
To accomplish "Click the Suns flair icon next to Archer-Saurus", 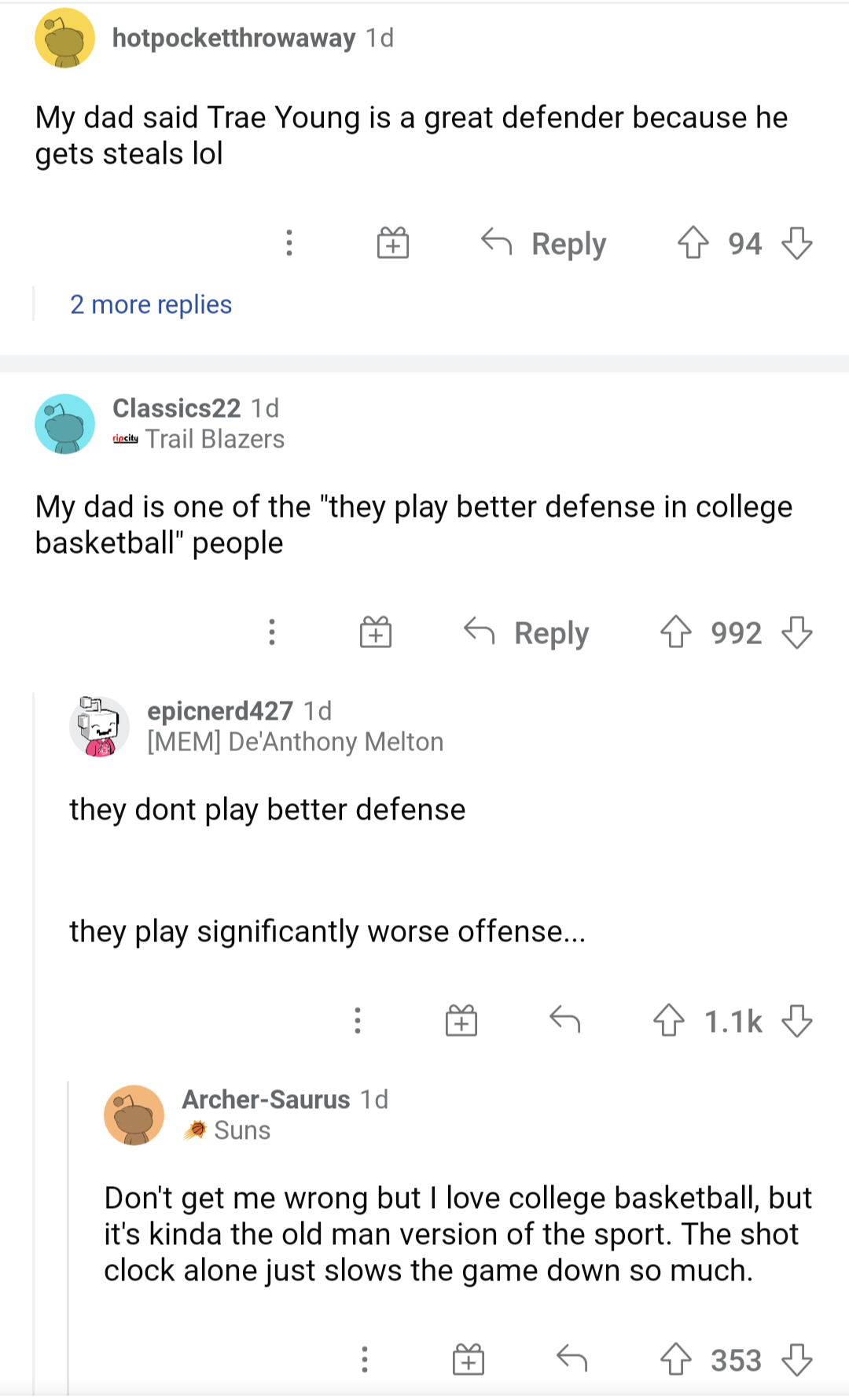I will coord(194,1130).
